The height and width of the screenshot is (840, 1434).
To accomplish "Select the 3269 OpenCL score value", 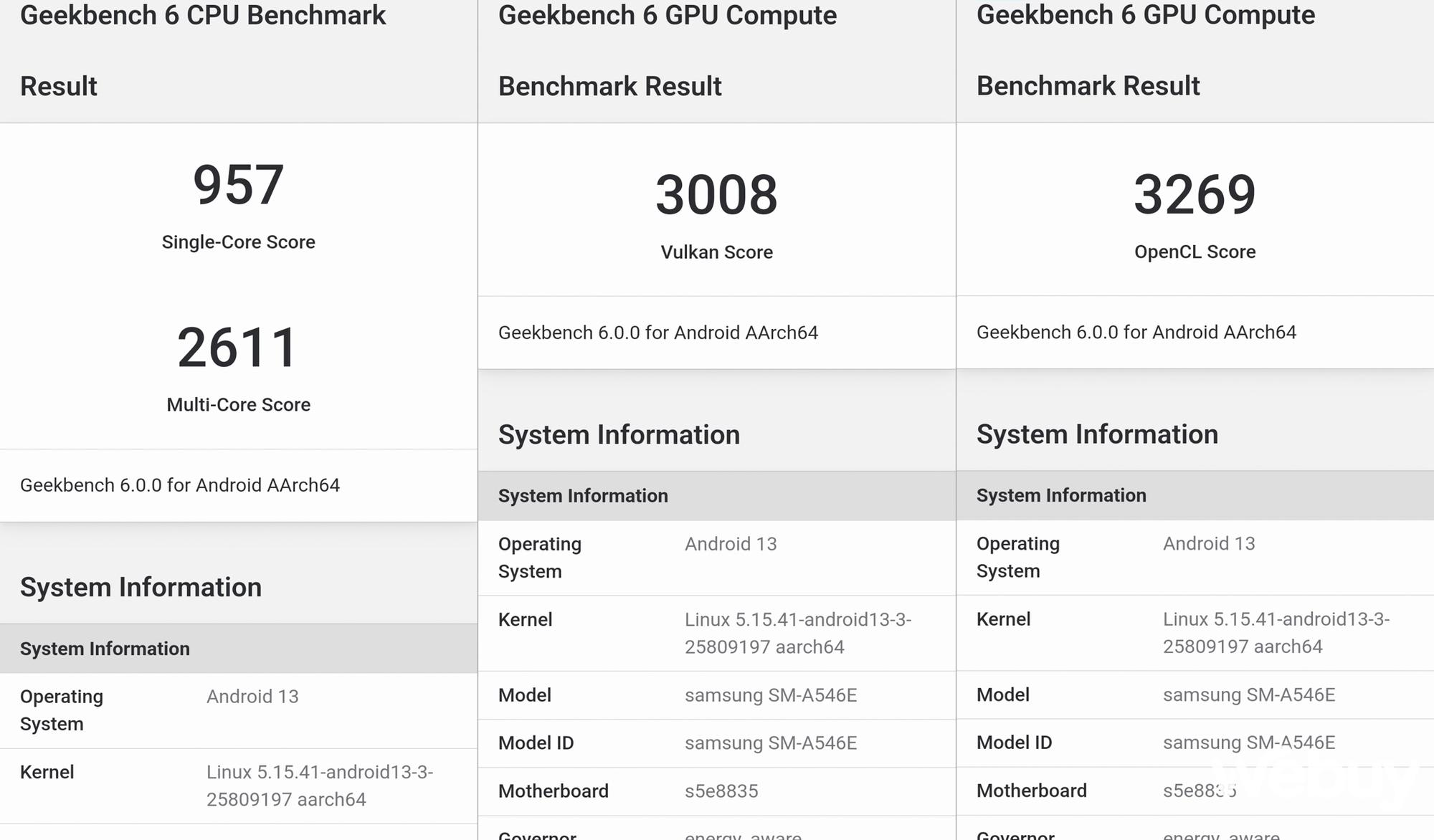I will 1195,194.
